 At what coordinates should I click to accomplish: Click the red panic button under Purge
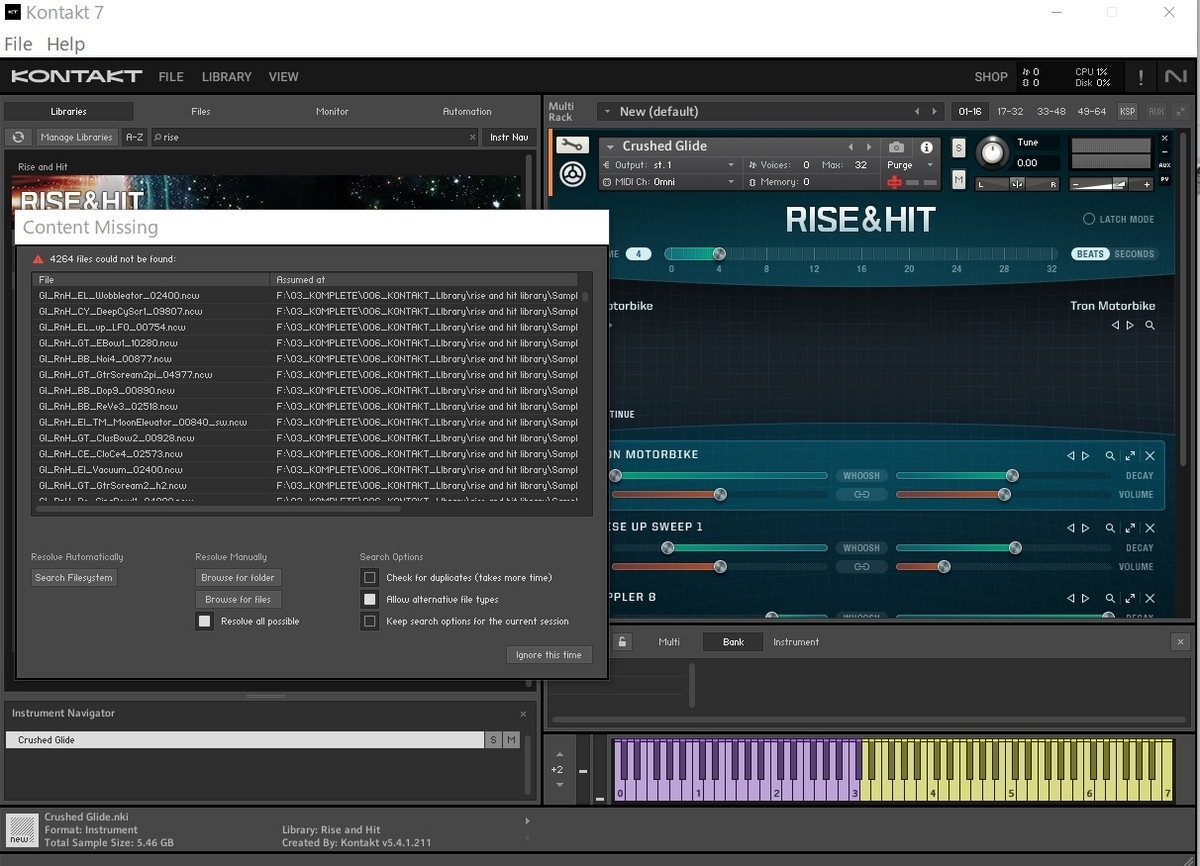[895, 182]
